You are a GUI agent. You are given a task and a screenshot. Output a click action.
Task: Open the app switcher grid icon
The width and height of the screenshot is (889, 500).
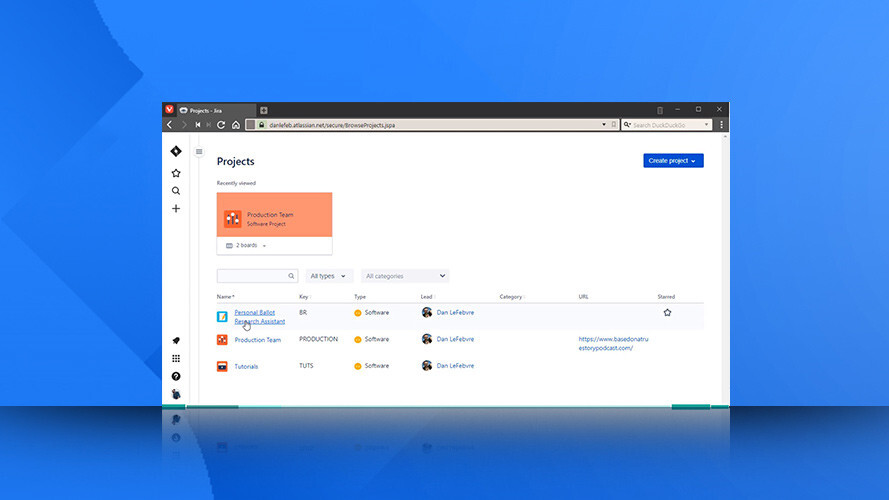(x=176, y=358)
